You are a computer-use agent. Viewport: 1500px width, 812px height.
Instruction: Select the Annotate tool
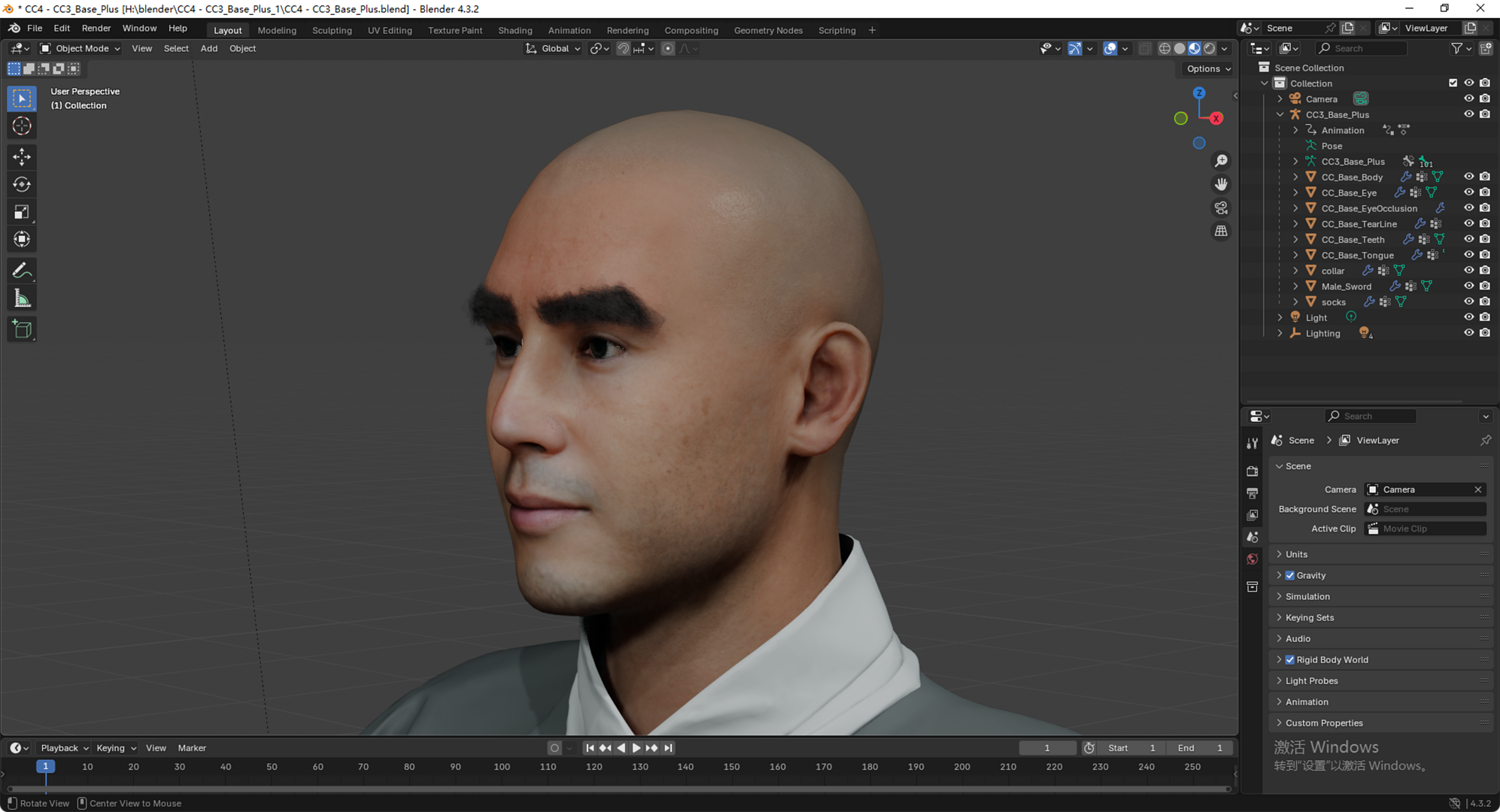tap(22, 270)
